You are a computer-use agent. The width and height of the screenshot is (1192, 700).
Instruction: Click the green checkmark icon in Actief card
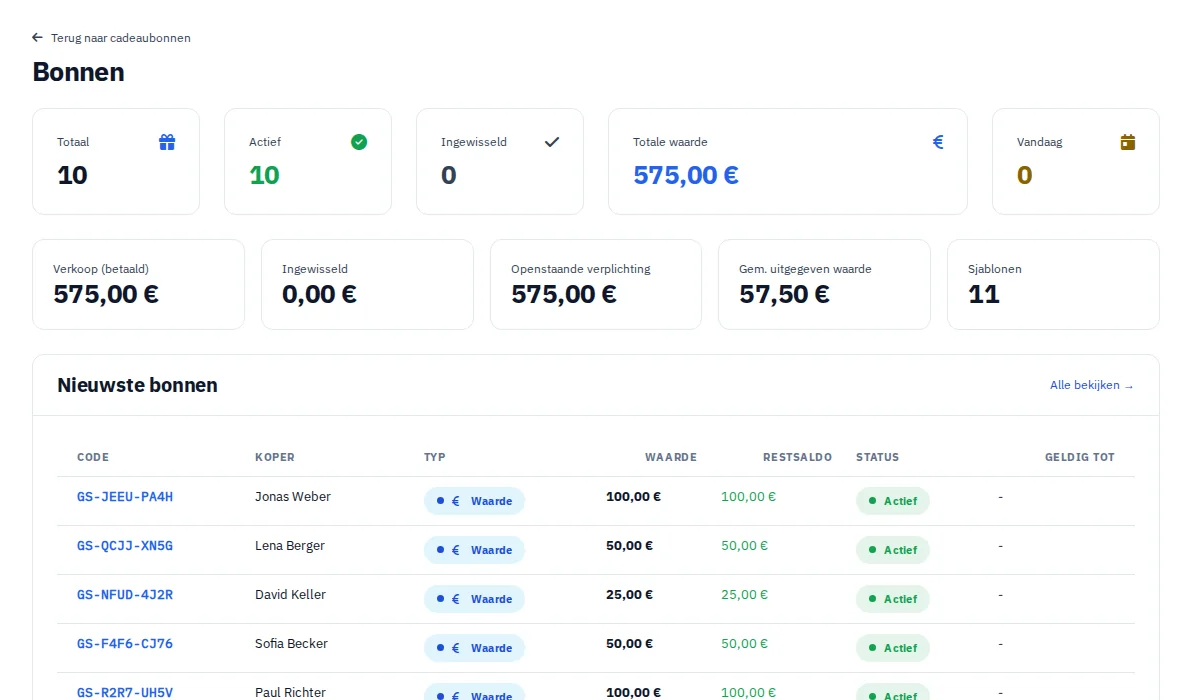359,142
